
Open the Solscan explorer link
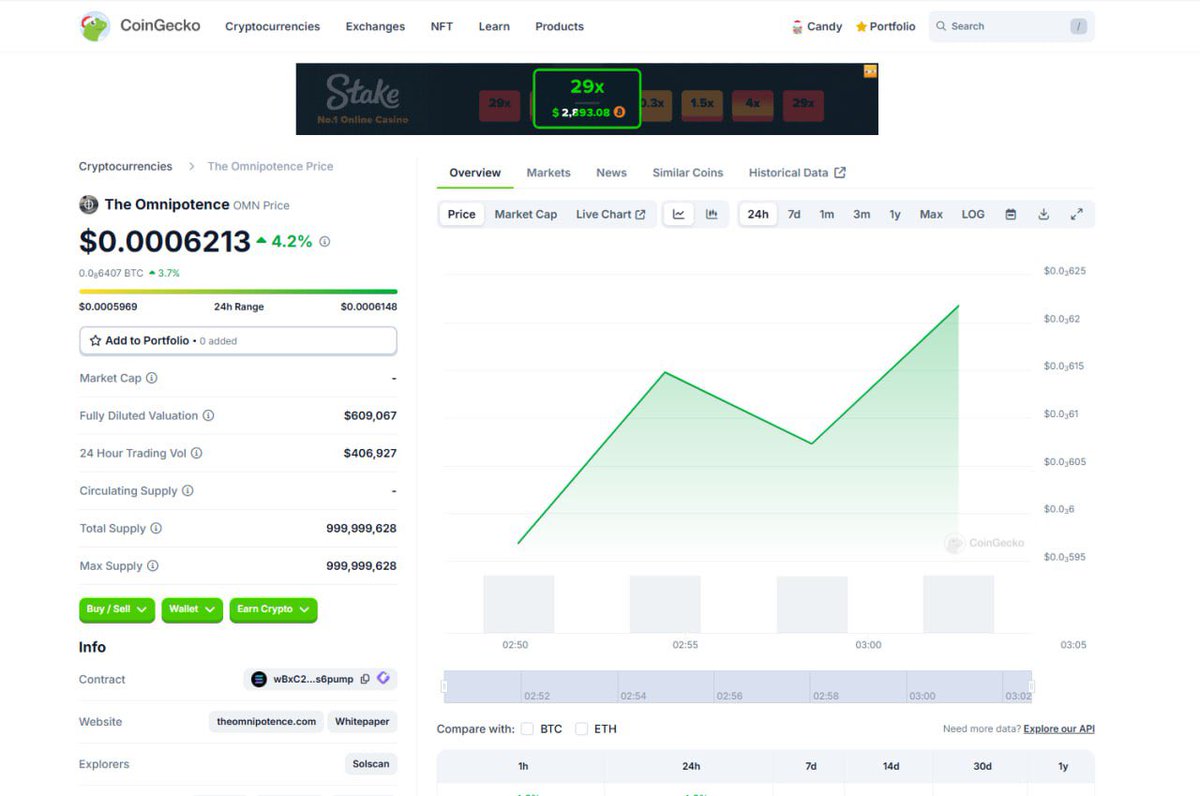371,764
